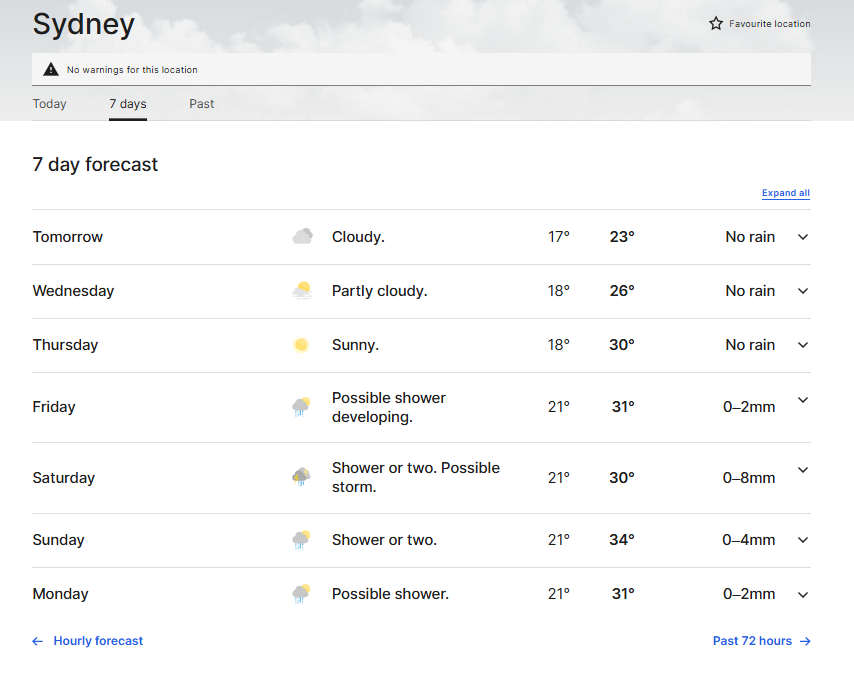Click the Thursday row label
Image resolution: width=854 pixels, height=673 pixels.
[65, 345]
